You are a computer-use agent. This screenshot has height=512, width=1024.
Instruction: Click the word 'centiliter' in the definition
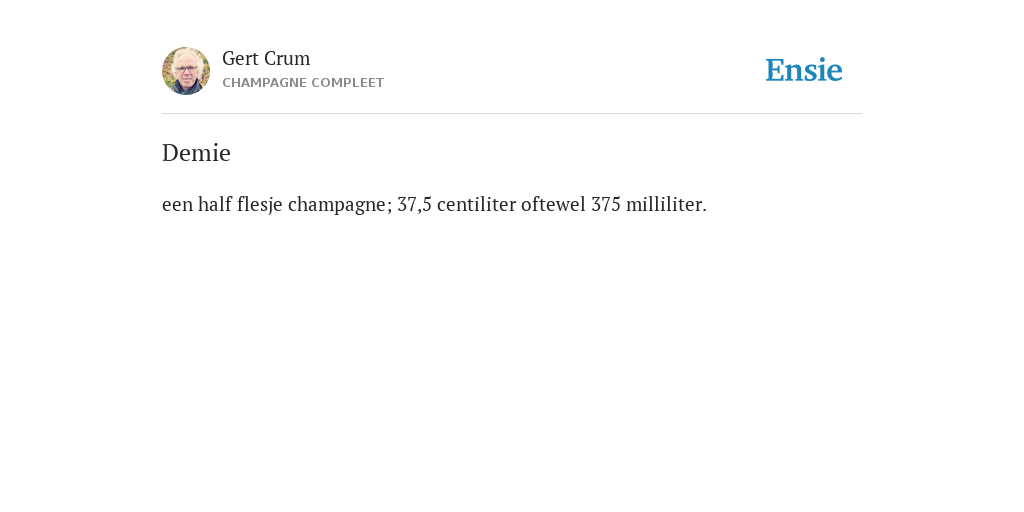476,204
